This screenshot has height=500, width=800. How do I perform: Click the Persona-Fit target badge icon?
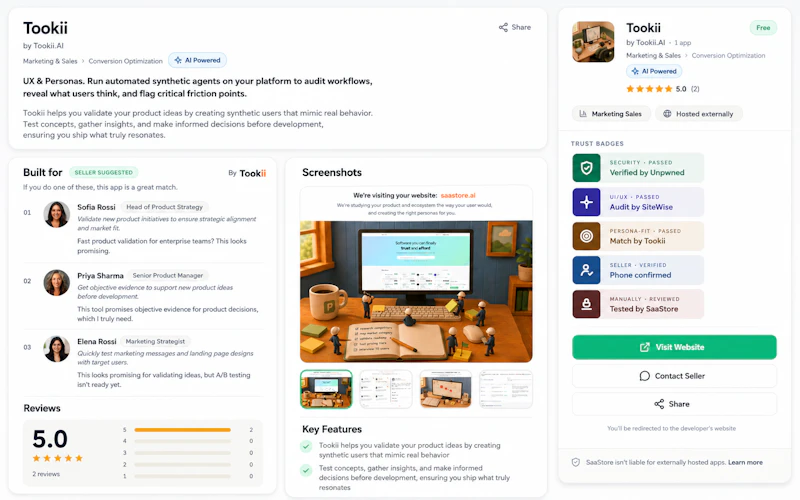[586, 236]
